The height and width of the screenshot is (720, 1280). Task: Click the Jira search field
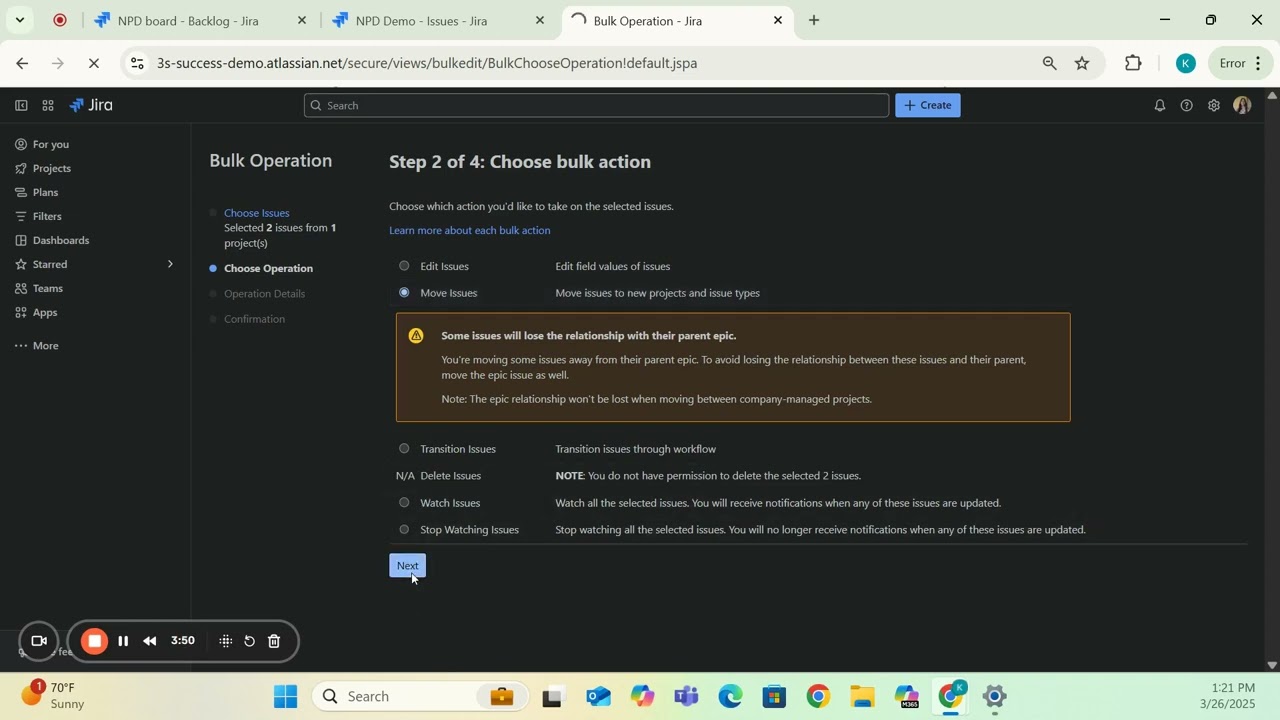point(596,105)
